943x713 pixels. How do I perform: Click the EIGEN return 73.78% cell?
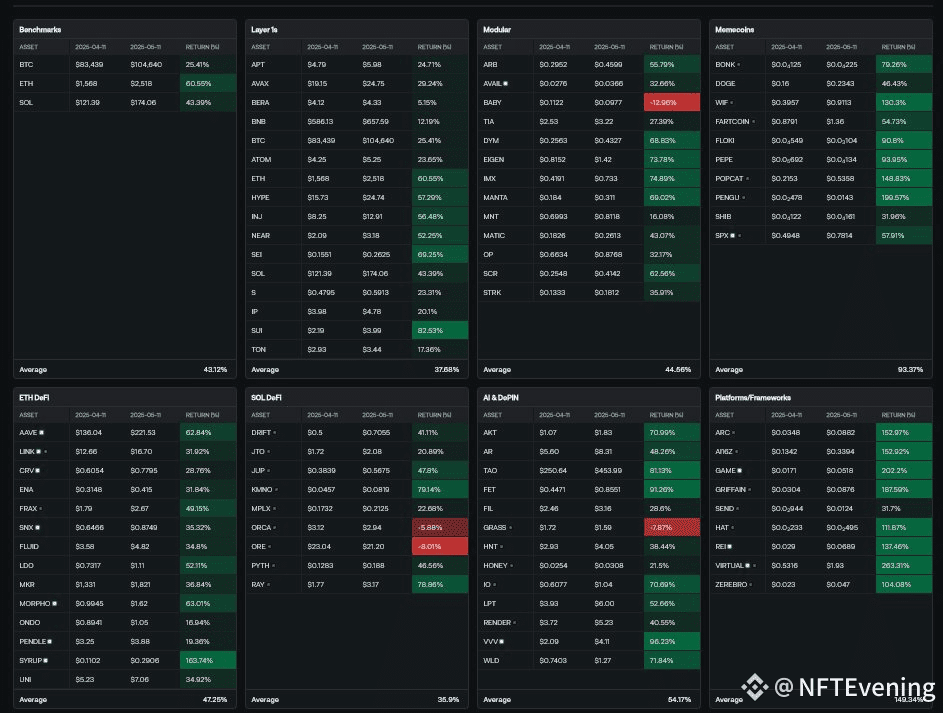672,159
